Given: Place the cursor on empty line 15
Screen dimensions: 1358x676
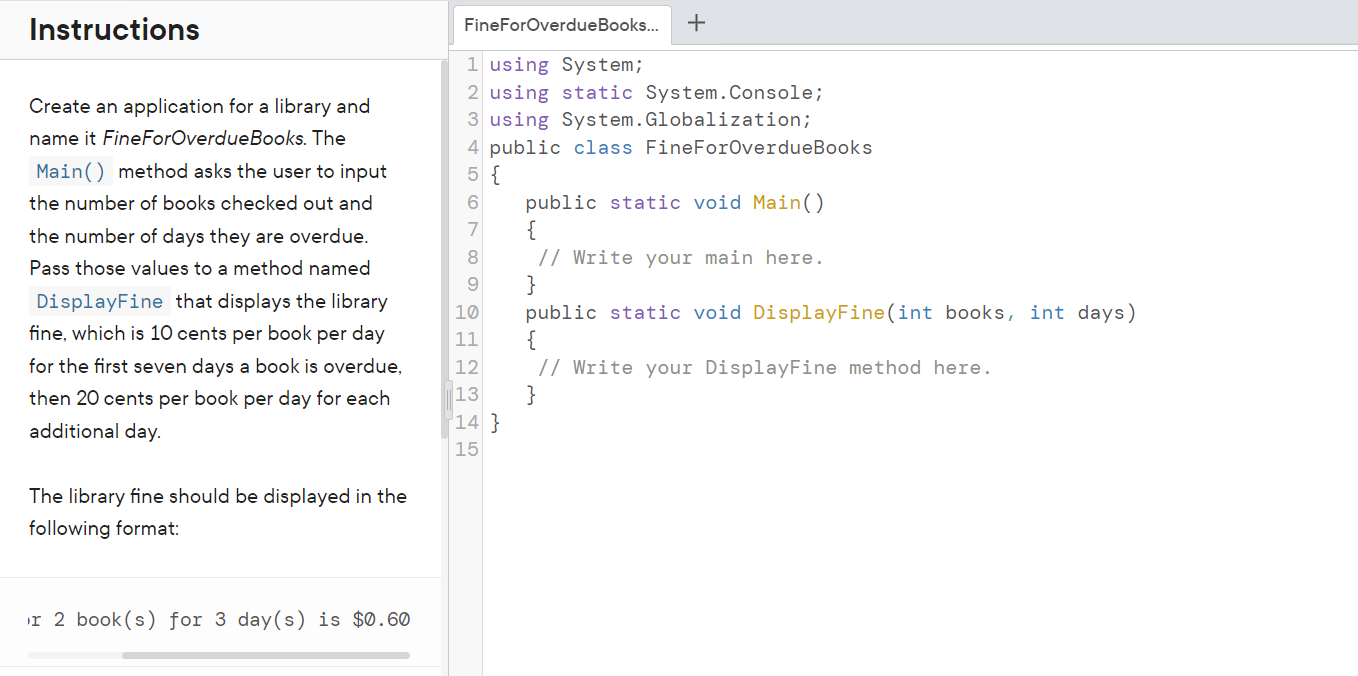Looking at the screenshot, I should [495, 449].
